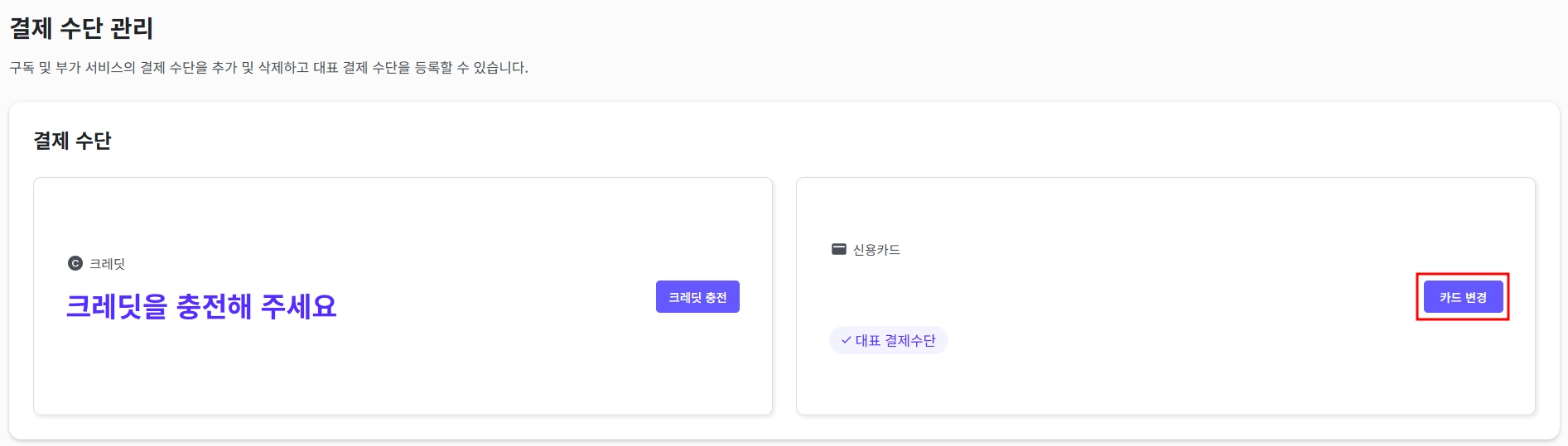The height and width of the screenshot is (446, 1568).
Task: Click the purple 크레딧을 충전해 주세요 headline
Action: point(201,306)
